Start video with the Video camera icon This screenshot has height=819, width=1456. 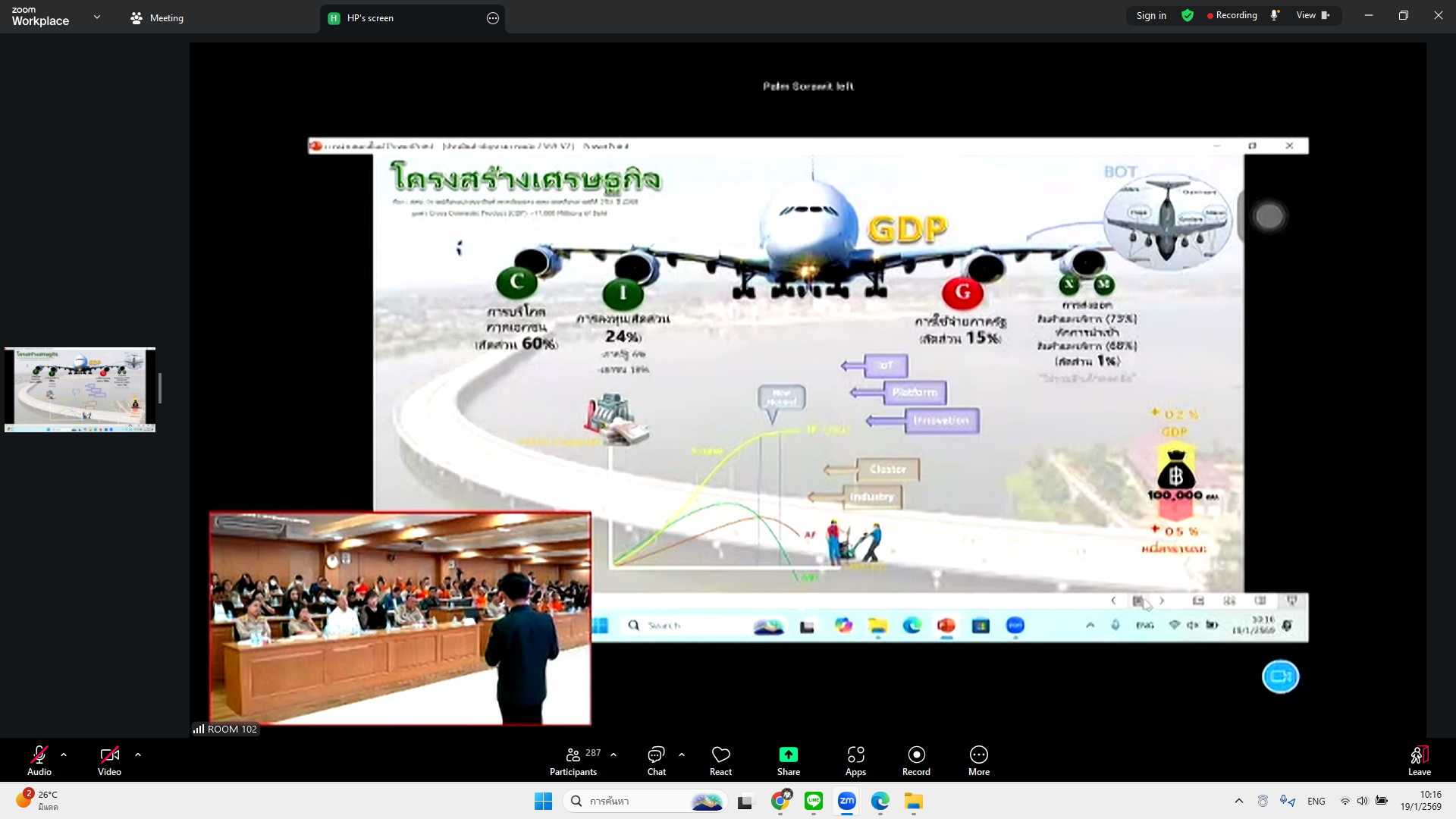coord(109,755)
